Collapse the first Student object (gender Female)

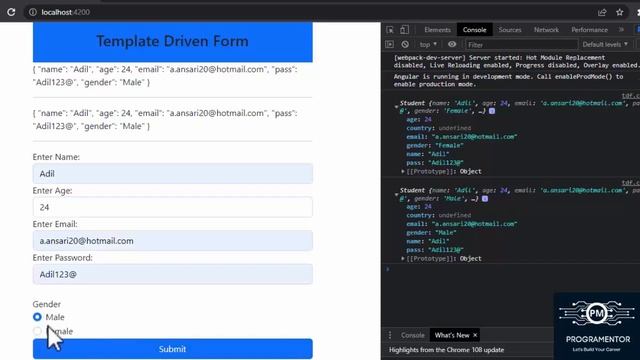tap(396, 107)
